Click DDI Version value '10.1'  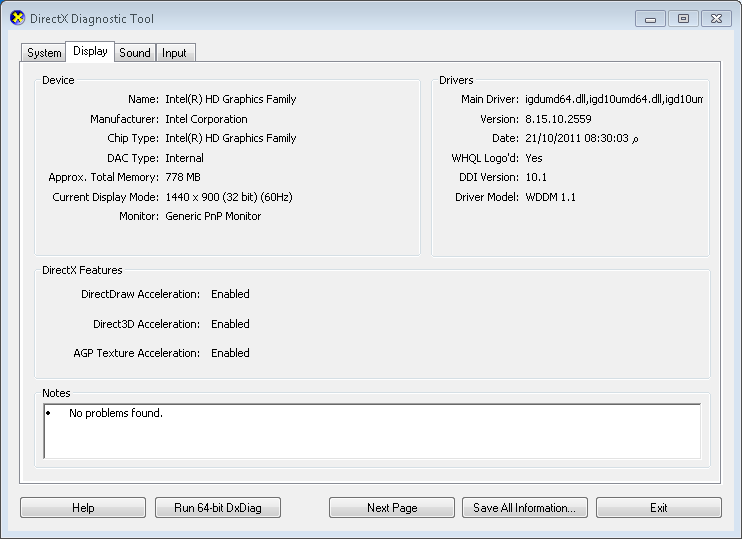[x=536, y=177]
